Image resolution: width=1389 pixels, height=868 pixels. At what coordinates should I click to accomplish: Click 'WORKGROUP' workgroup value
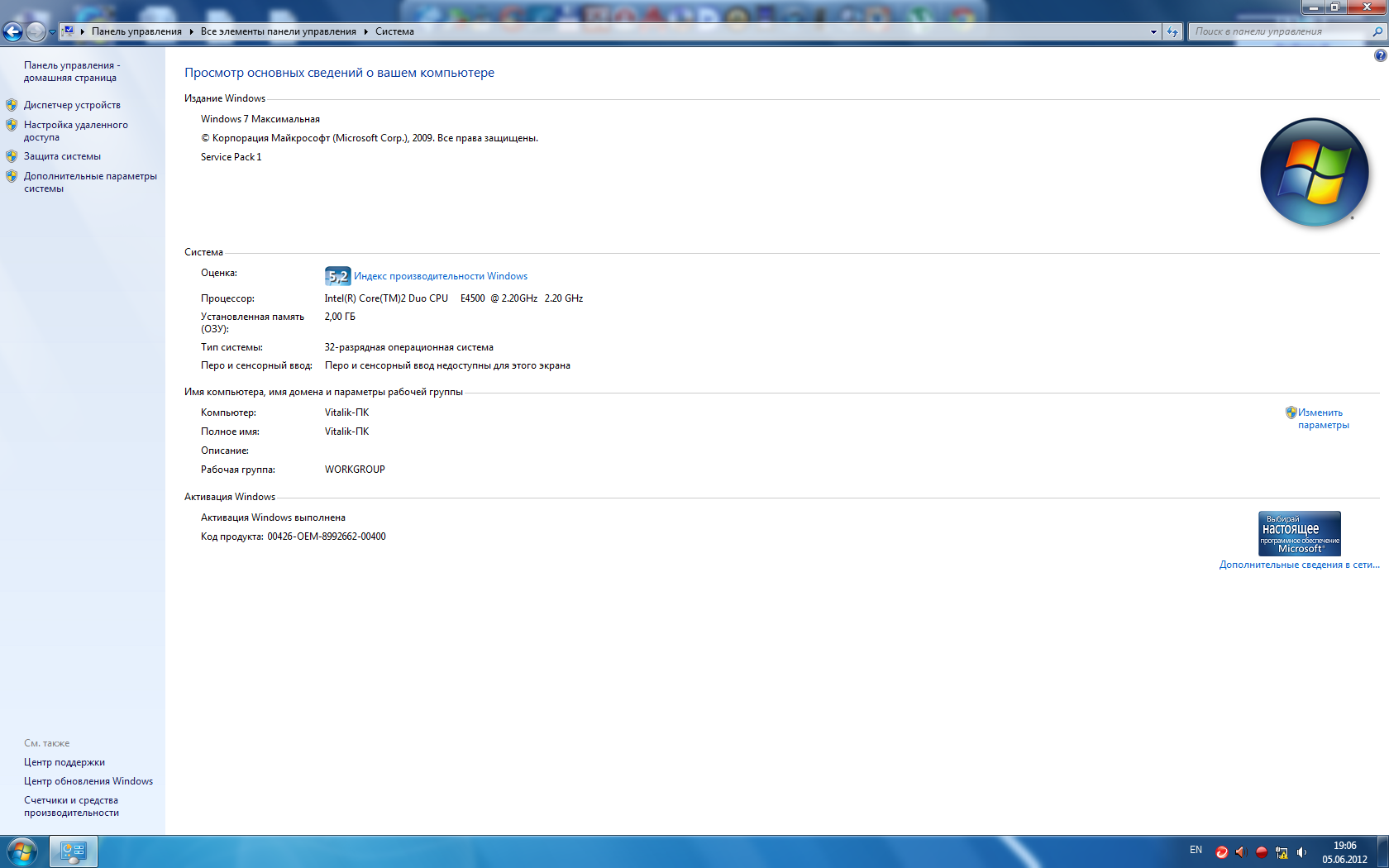click(x=355, y=470)
